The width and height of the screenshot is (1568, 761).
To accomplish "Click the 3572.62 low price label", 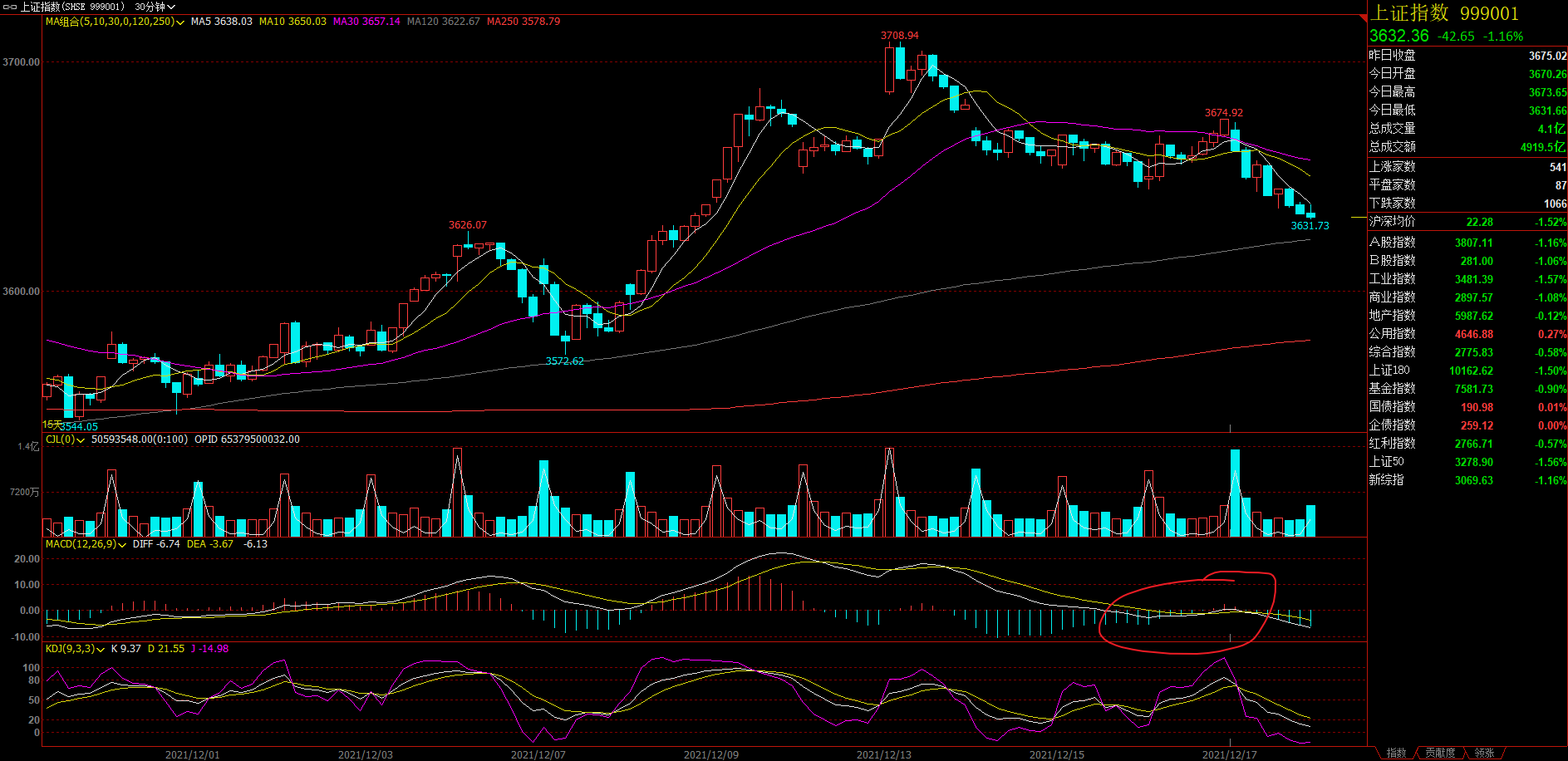I will click(564, 361).
